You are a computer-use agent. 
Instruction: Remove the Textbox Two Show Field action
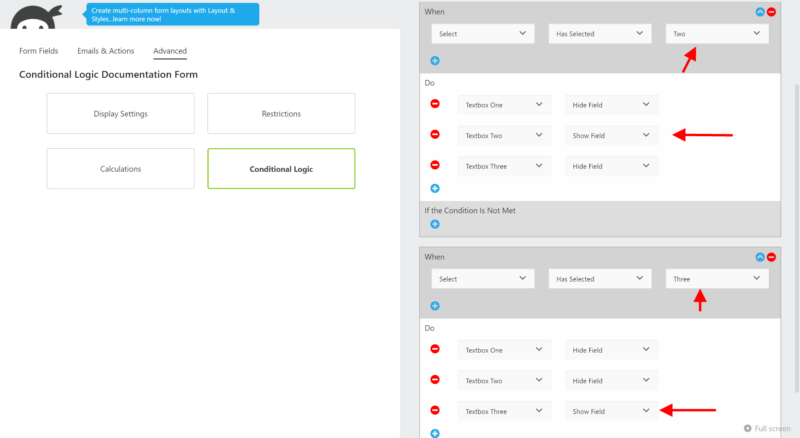pyautogui.click(x=435, y=134)
